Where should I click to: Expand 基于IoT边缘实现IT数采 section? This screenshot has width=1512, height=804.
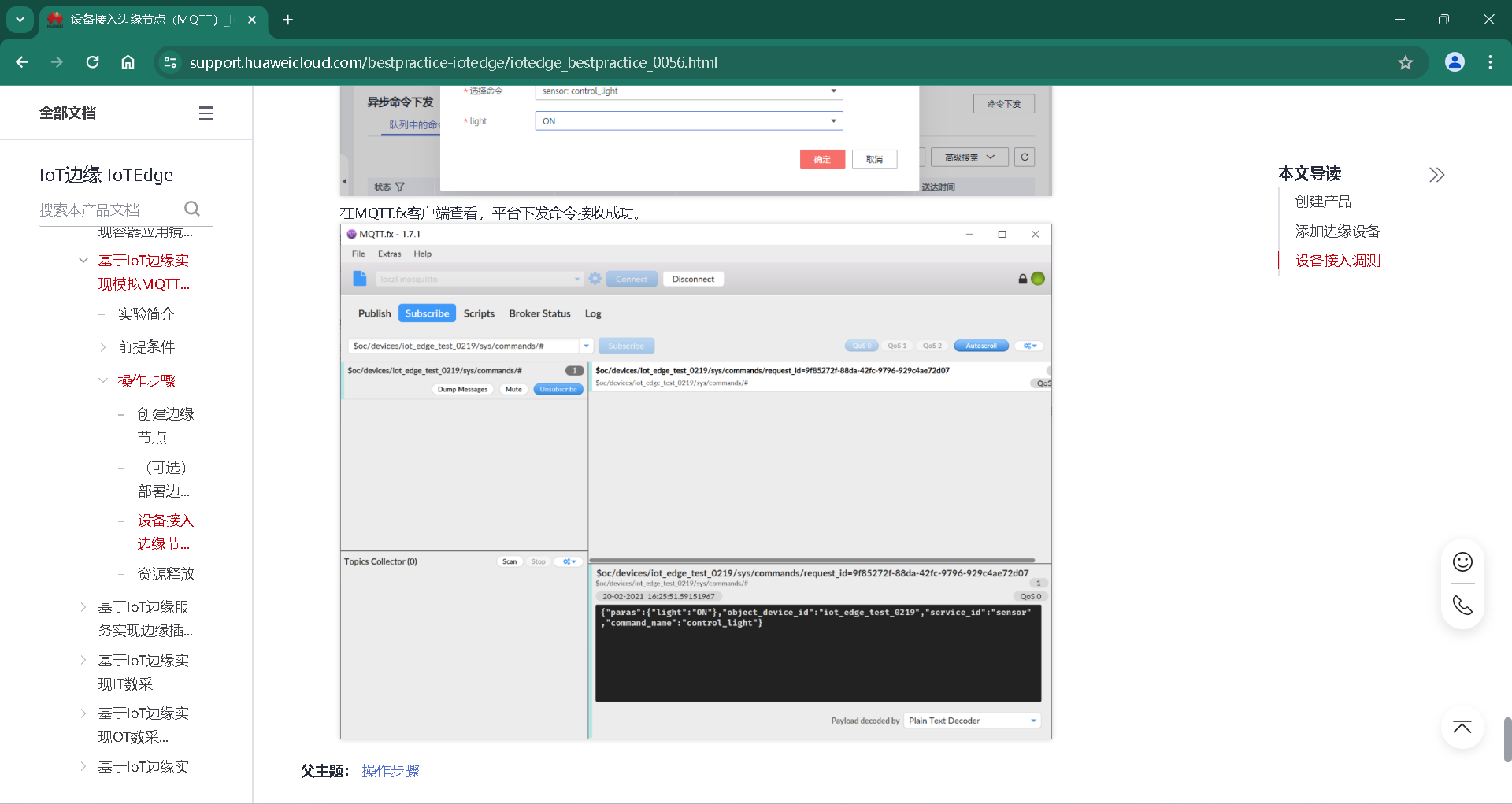[83, 660]
